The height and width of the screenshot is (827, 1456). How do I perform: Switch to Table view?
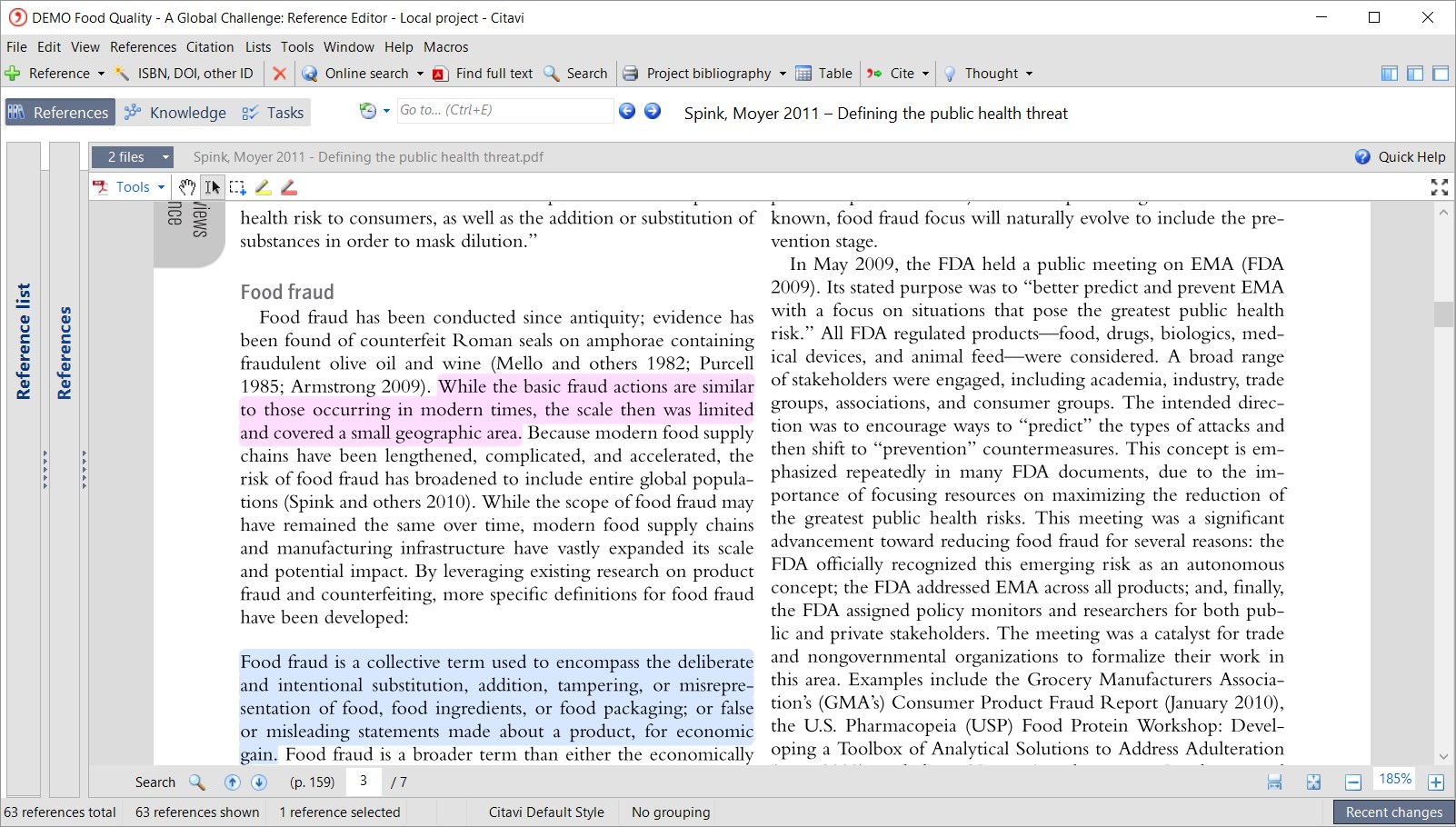click(x=824, y=74)
